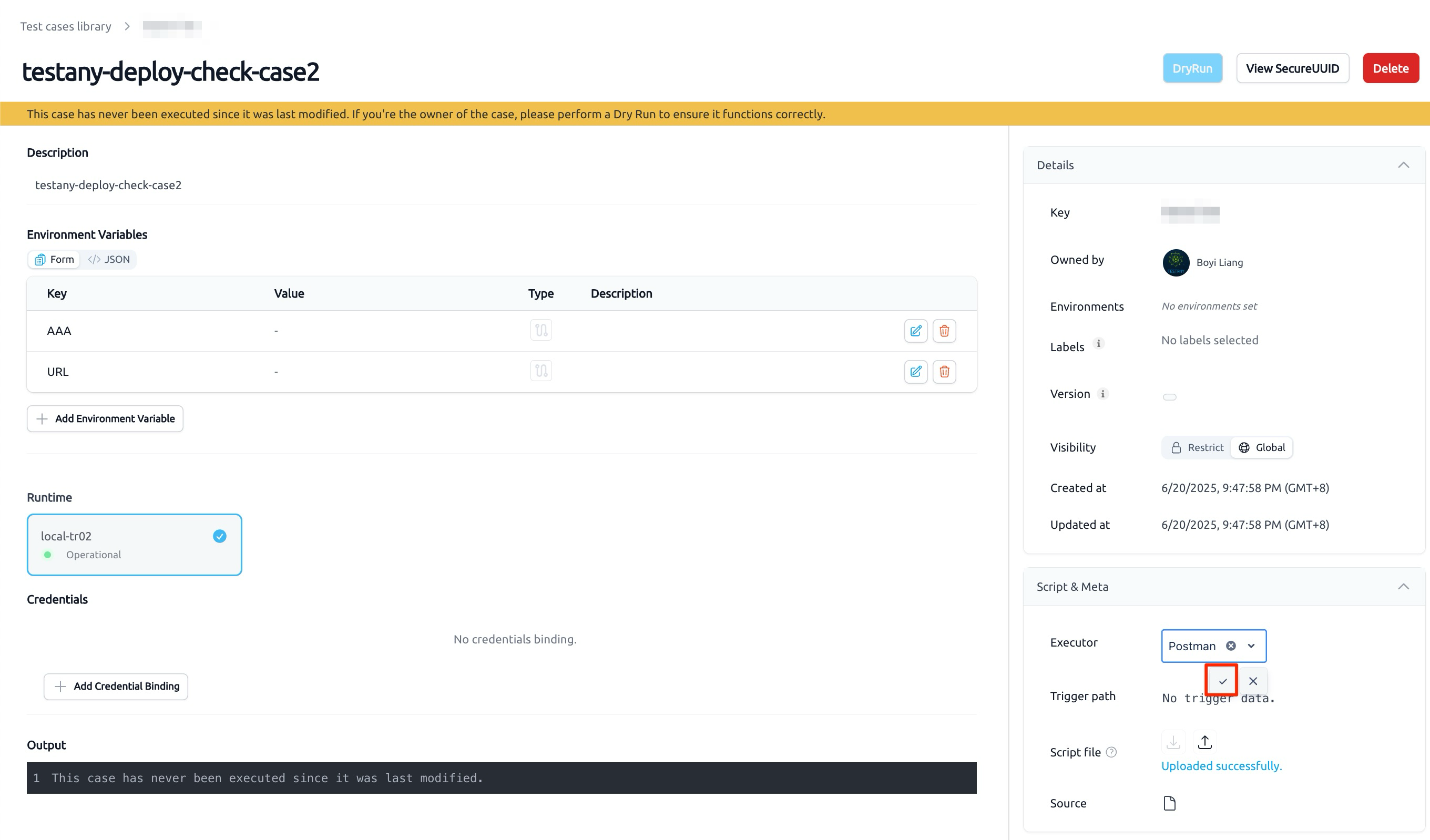Click the Updated at timestamp
This screenshot has width=1430, height=840.
(x=1245, y=525)
